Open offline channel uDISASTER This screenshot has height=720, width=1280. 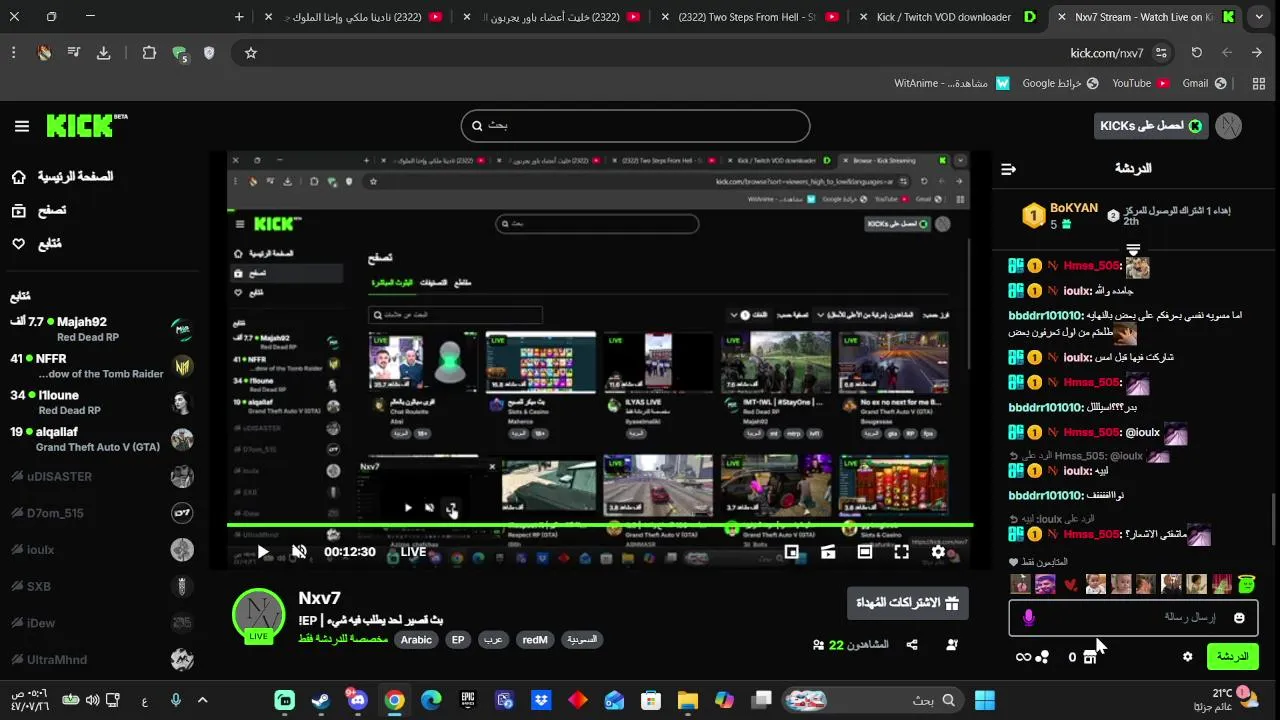pos(100,476)
